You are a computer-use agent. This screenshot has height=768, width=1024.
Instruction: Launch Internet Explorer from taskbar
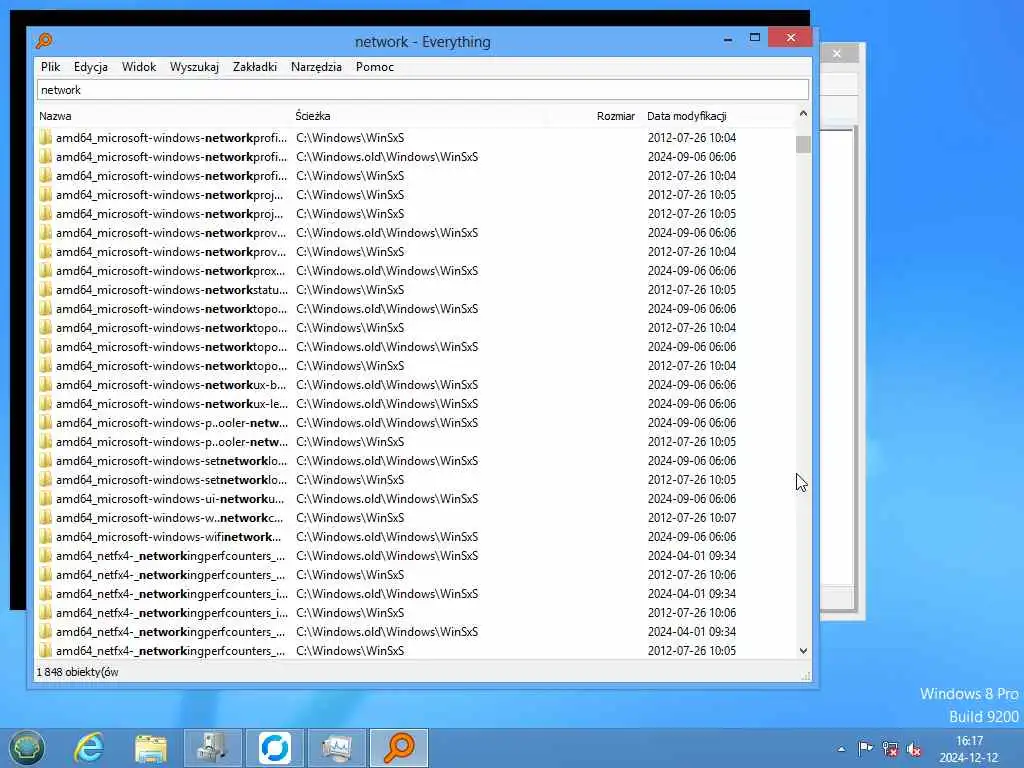(89, 748)
